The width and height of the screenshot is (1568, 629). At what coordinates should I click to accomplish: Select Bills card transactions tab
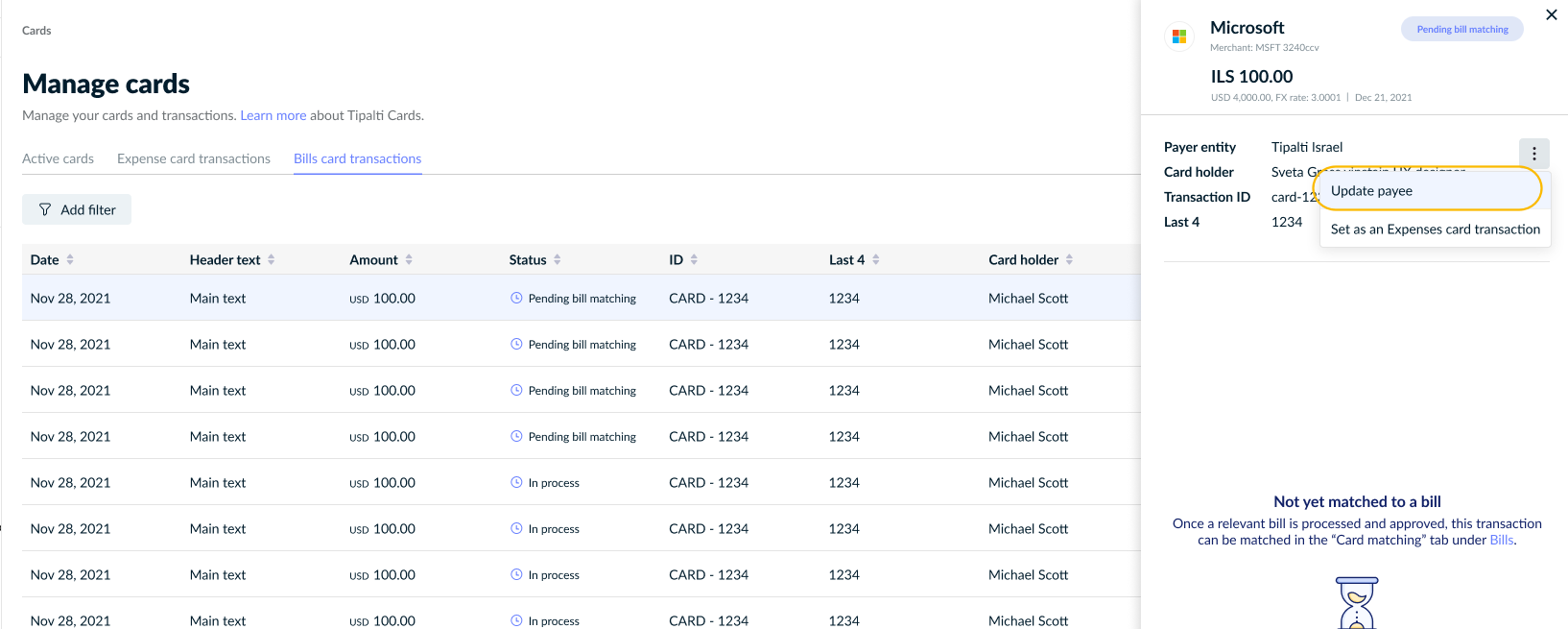[x=357, y=158]
